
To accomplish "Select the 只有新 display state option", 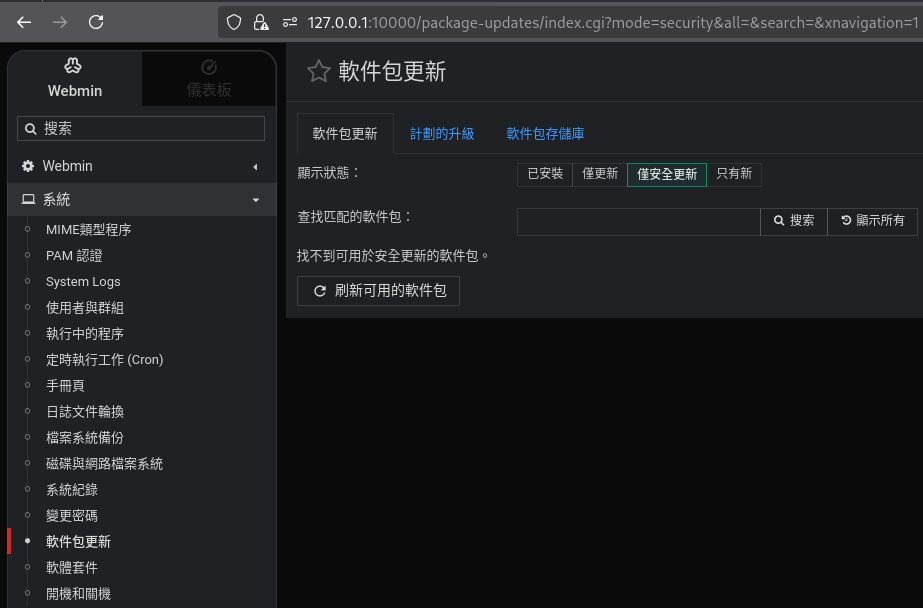I will pyautogui.click(x=734, y=174).
